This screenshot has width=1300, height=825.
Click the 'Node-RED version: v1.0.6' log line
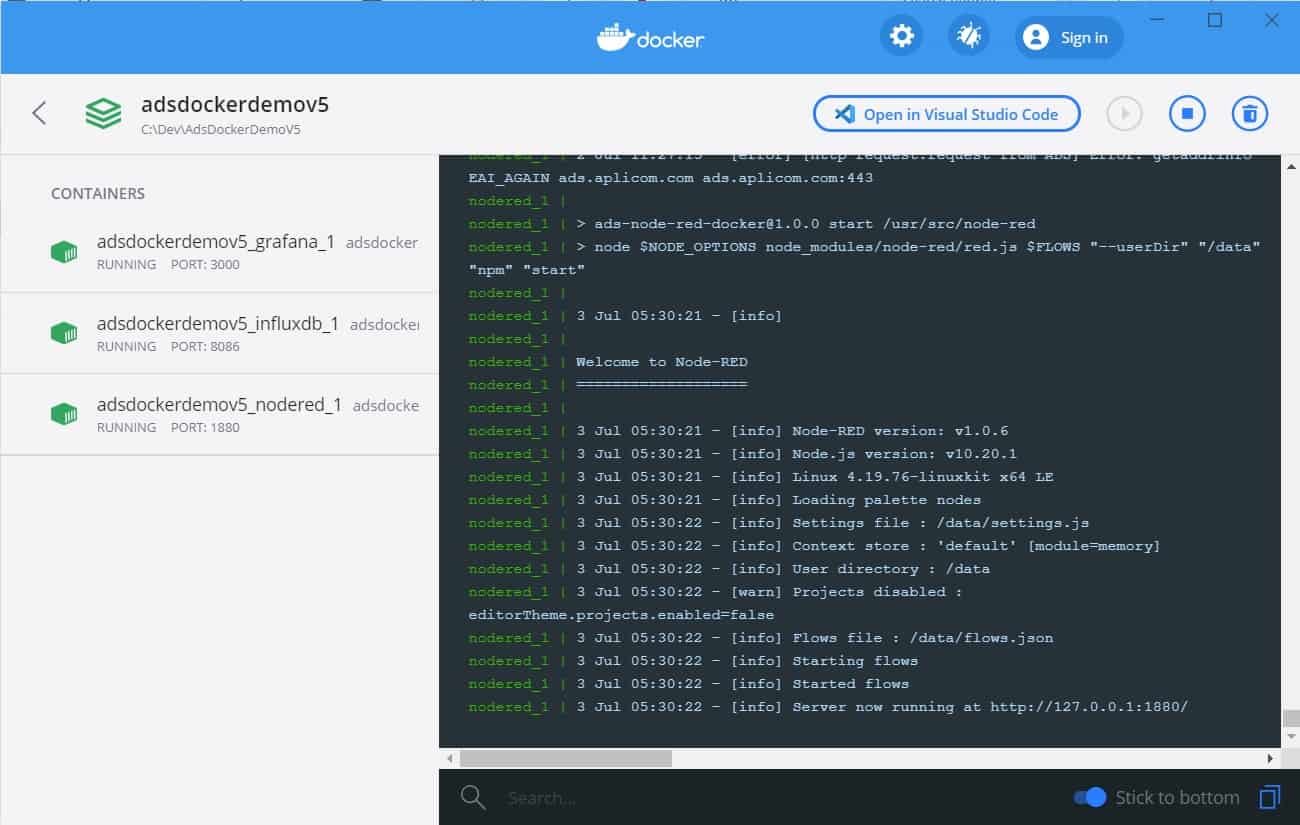point(739,431)
